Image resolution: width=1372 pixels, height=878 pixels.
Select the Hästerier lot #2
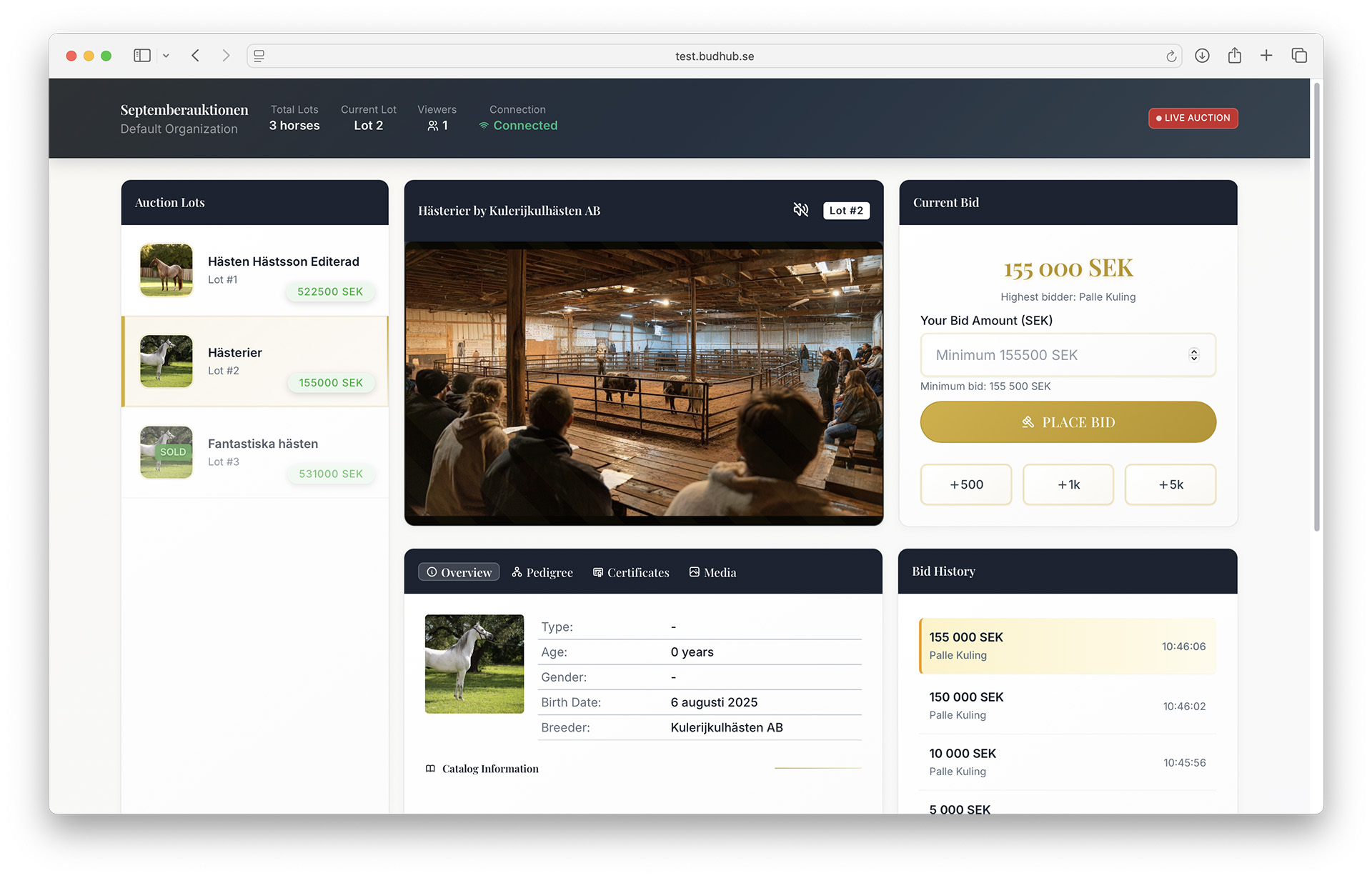[x=255, y=361]
